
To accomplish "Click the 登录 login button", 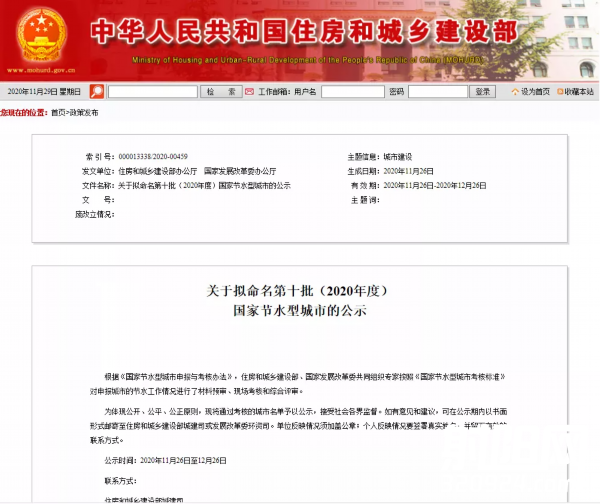I will pyautogui.click(x=483, y=92).
